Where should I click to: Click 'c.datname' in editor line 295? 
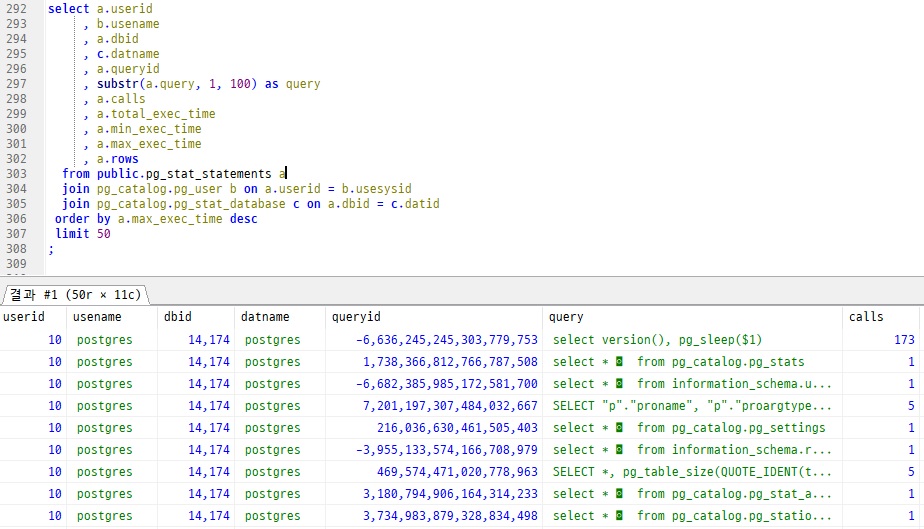coord(128,54)
